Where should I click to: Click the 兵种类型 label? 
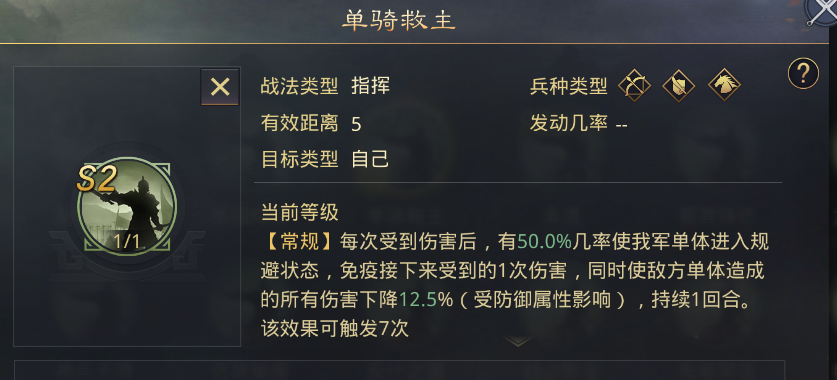(x=568, y=86)
